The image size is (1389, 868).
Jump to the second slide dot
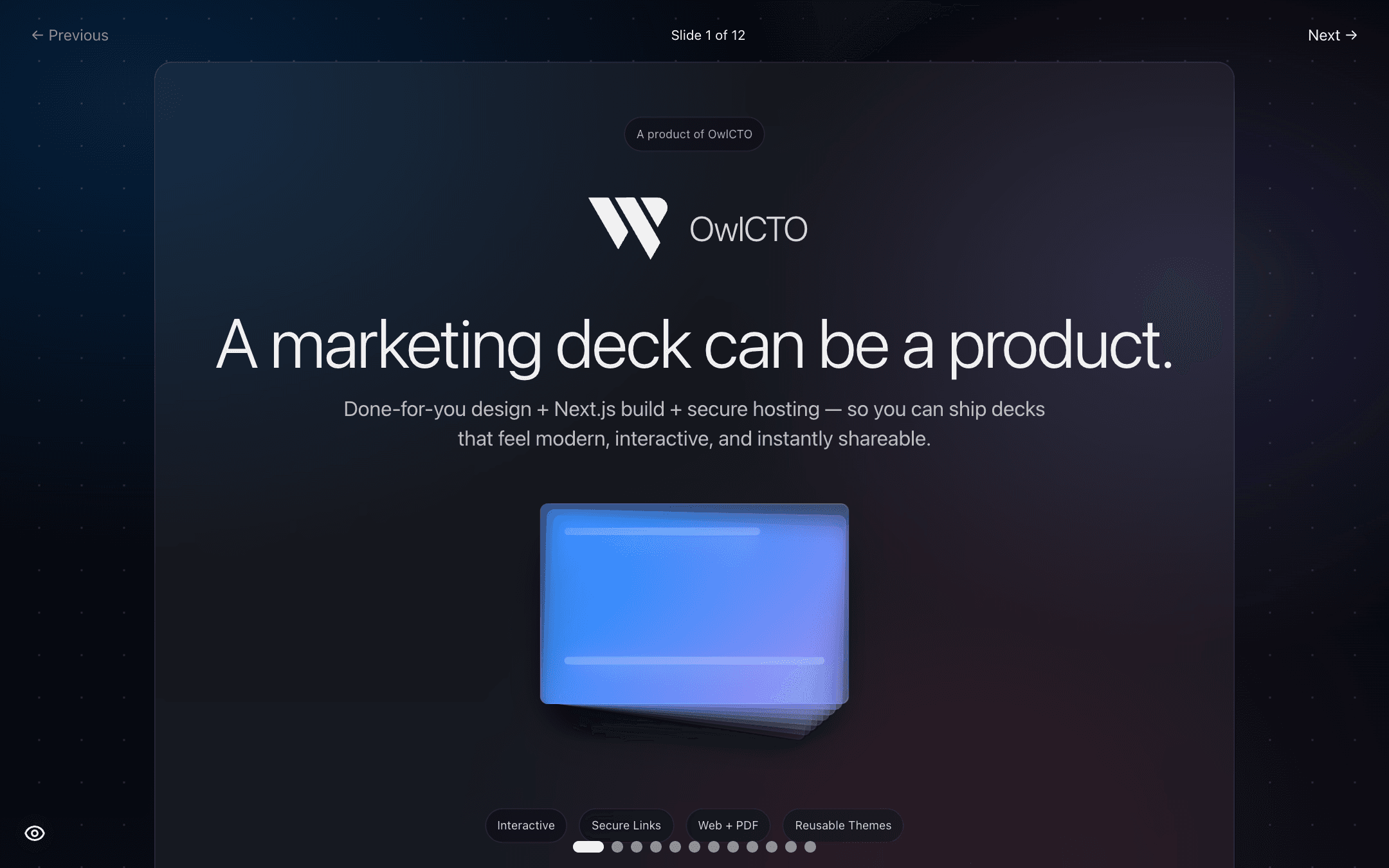pyautogui.click(x=617, y=847)
